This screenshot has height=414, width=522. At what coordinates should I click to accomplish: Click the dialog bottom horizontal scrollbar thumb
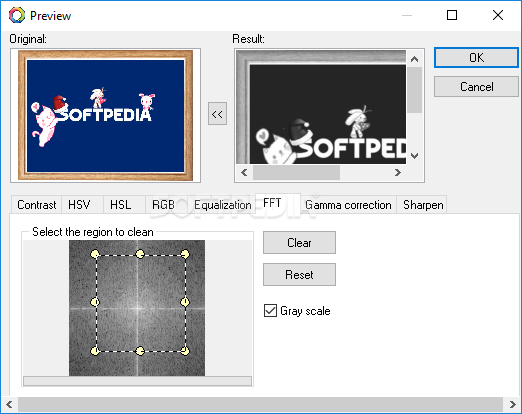point(260,404)
